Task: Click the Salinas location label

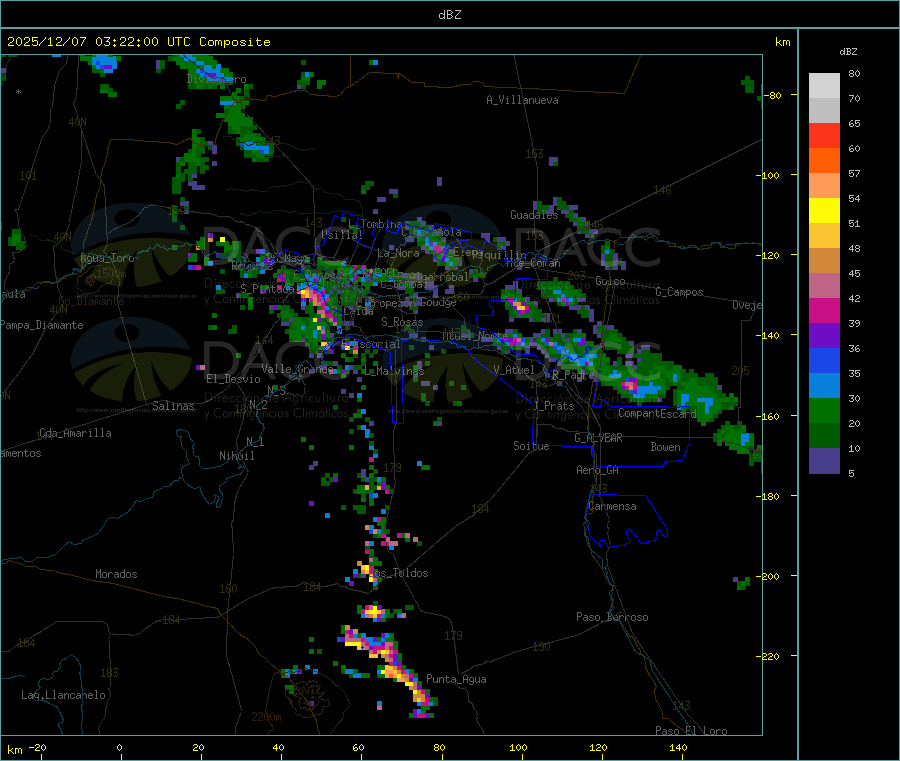Action: (173, 406)
